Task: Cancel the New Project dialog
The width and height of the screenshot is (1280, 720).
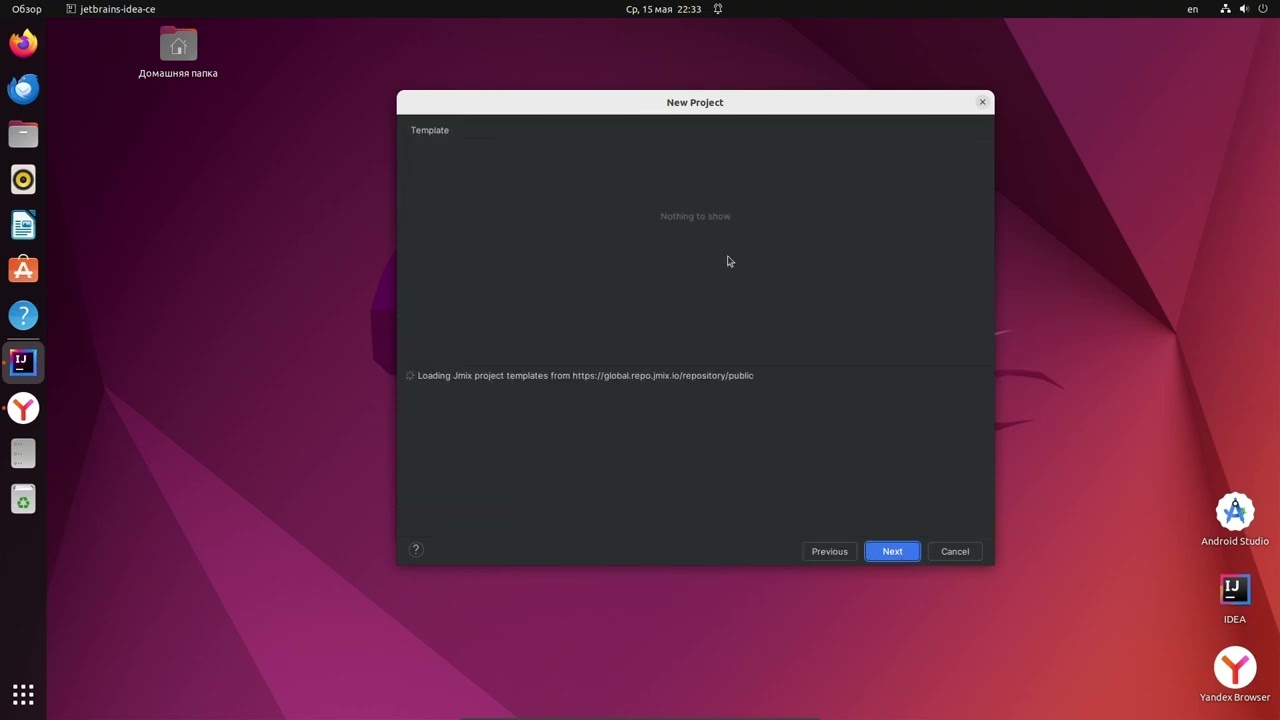Action: pyautogui.click(x=955, y=551)
